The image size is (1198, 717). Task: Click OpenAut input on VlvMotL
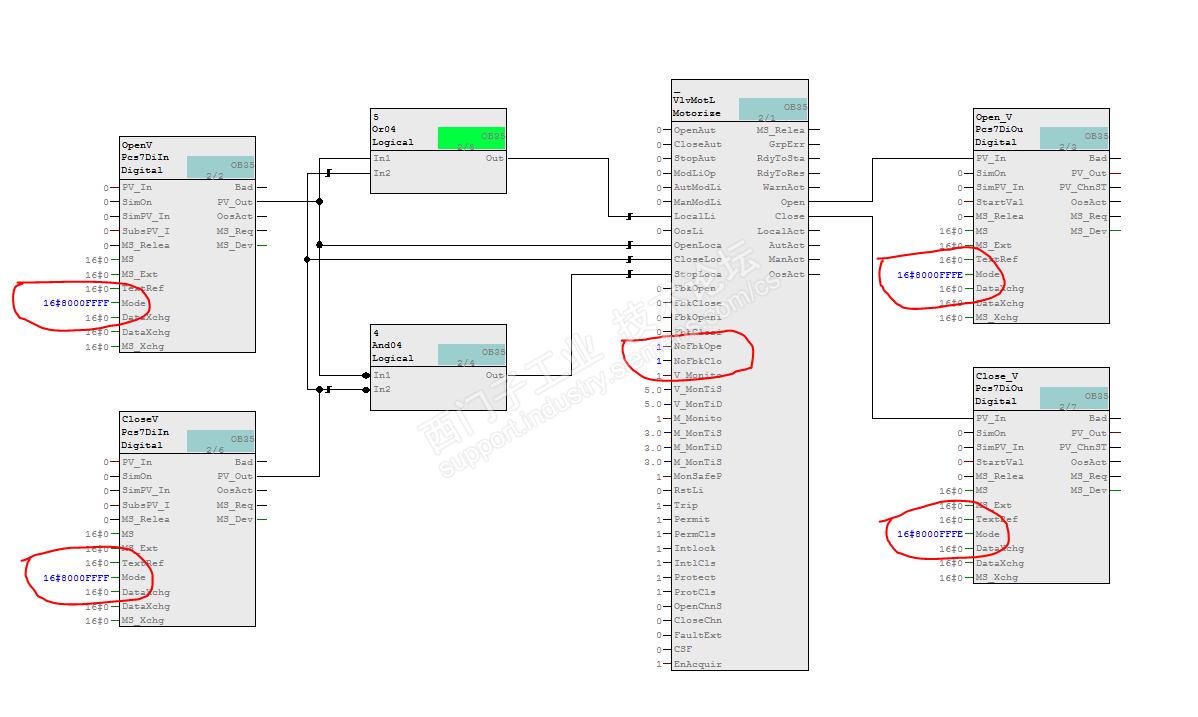pos(695,130)
